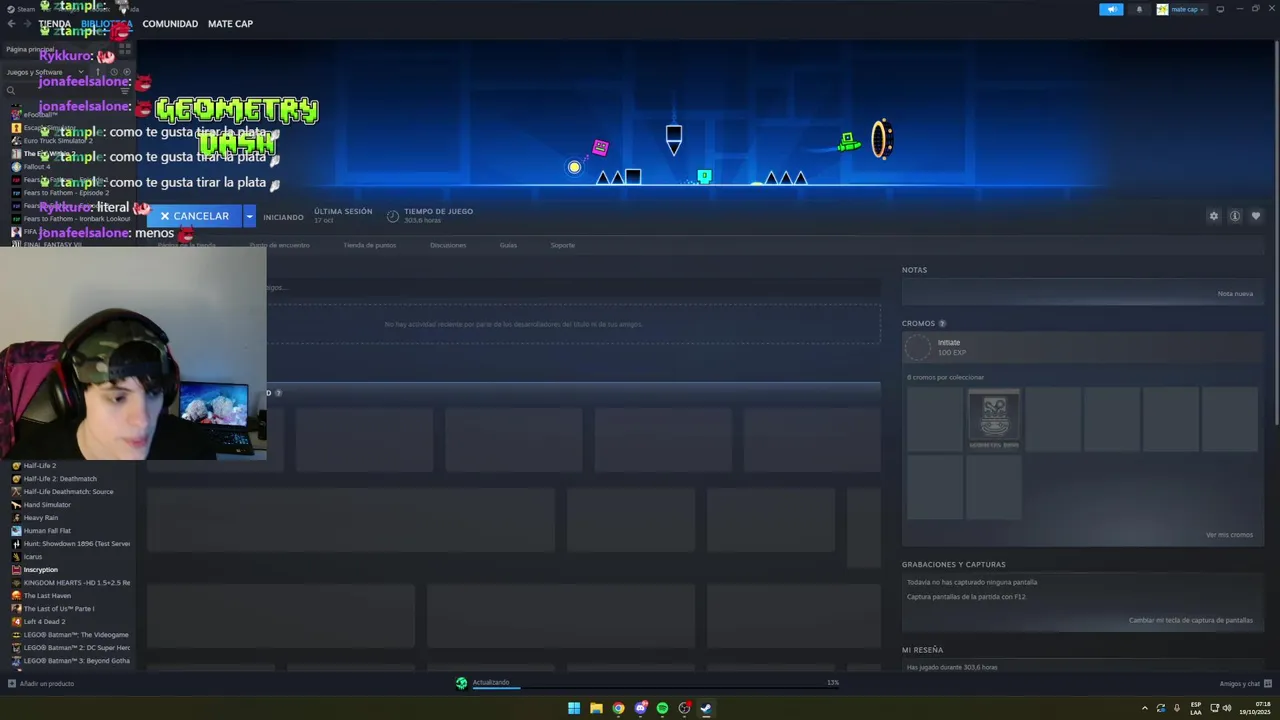Viewport: 1280px width, 720px height.
Task: Open Steam from taskbar
Action: click(x=706, y=708)
